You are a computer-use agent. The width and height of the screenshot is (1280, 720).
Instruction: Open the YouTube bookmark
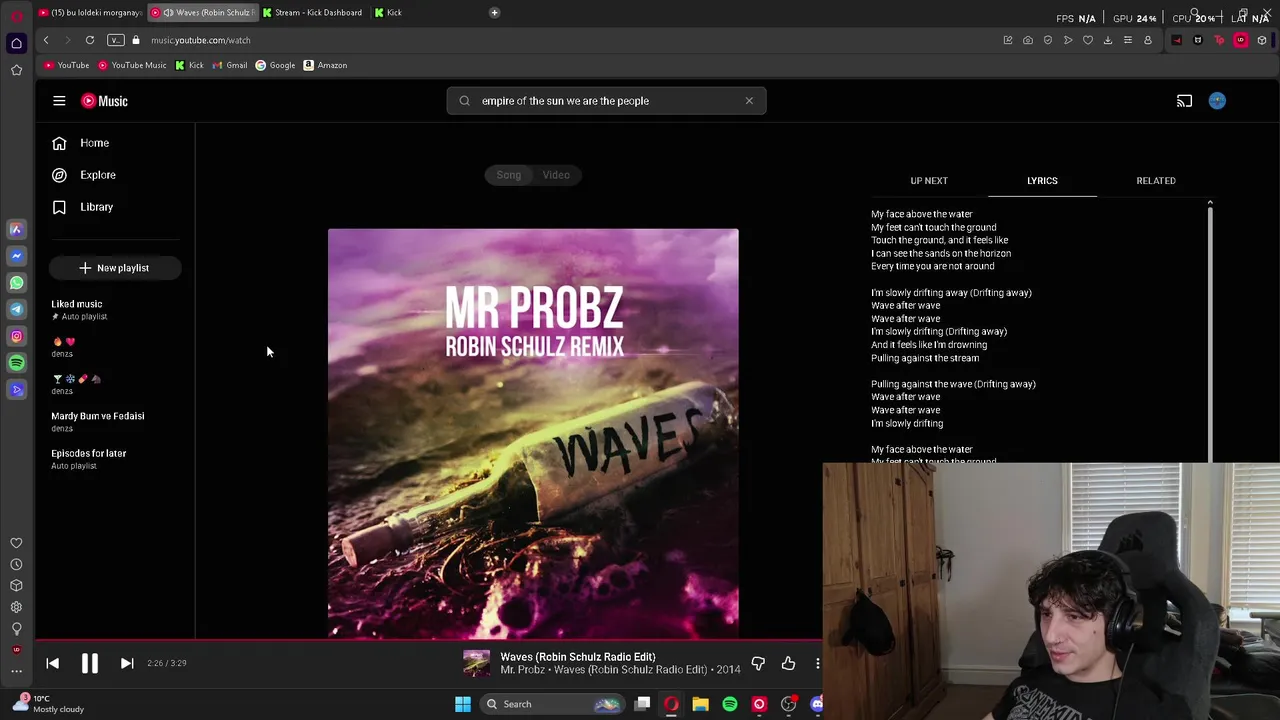pos(67,65)
